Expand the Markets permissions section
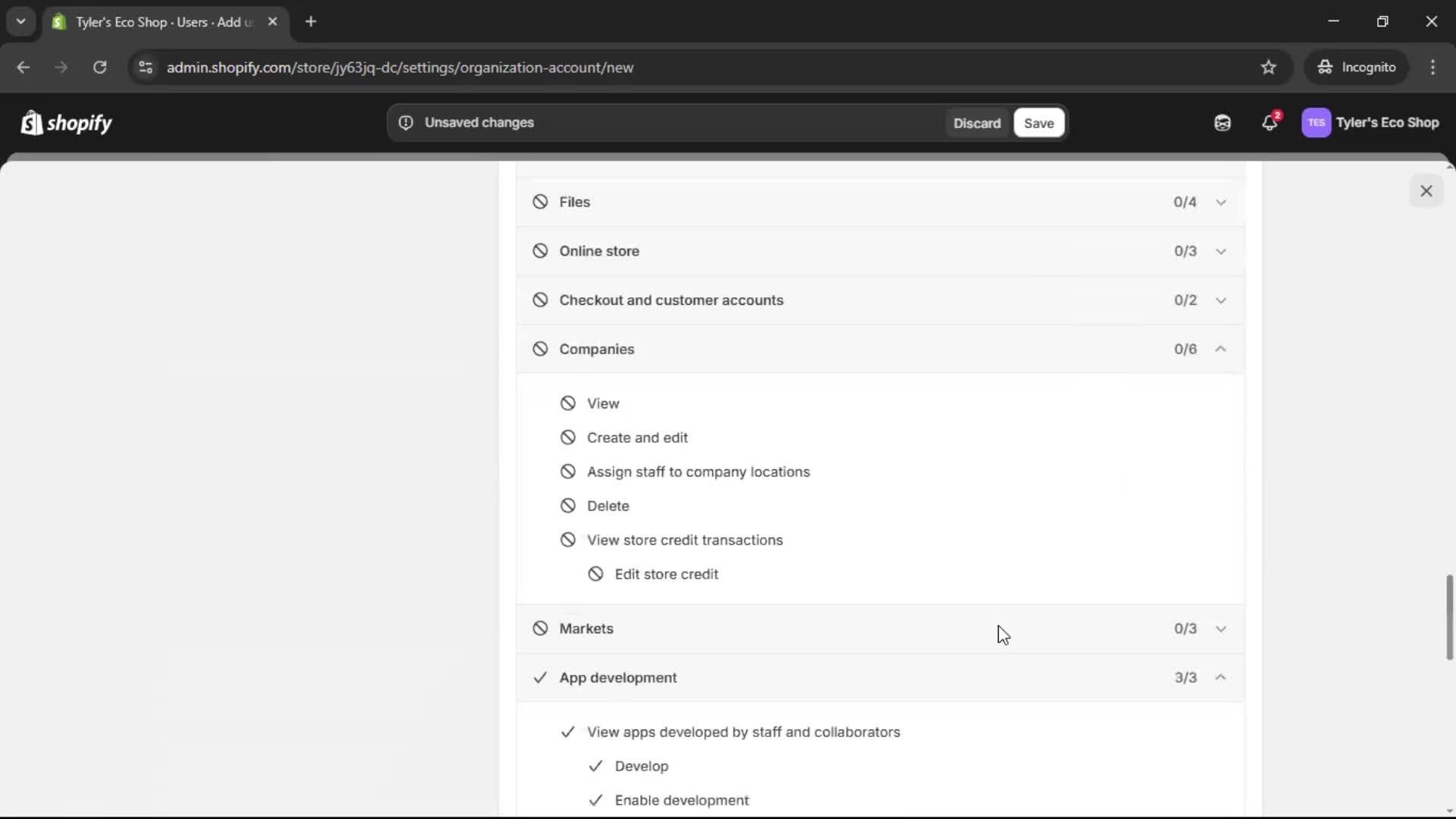Image resolution: width=1456 pixels, height=819 pixels. pyautogui.click(x=1221, y=628)
